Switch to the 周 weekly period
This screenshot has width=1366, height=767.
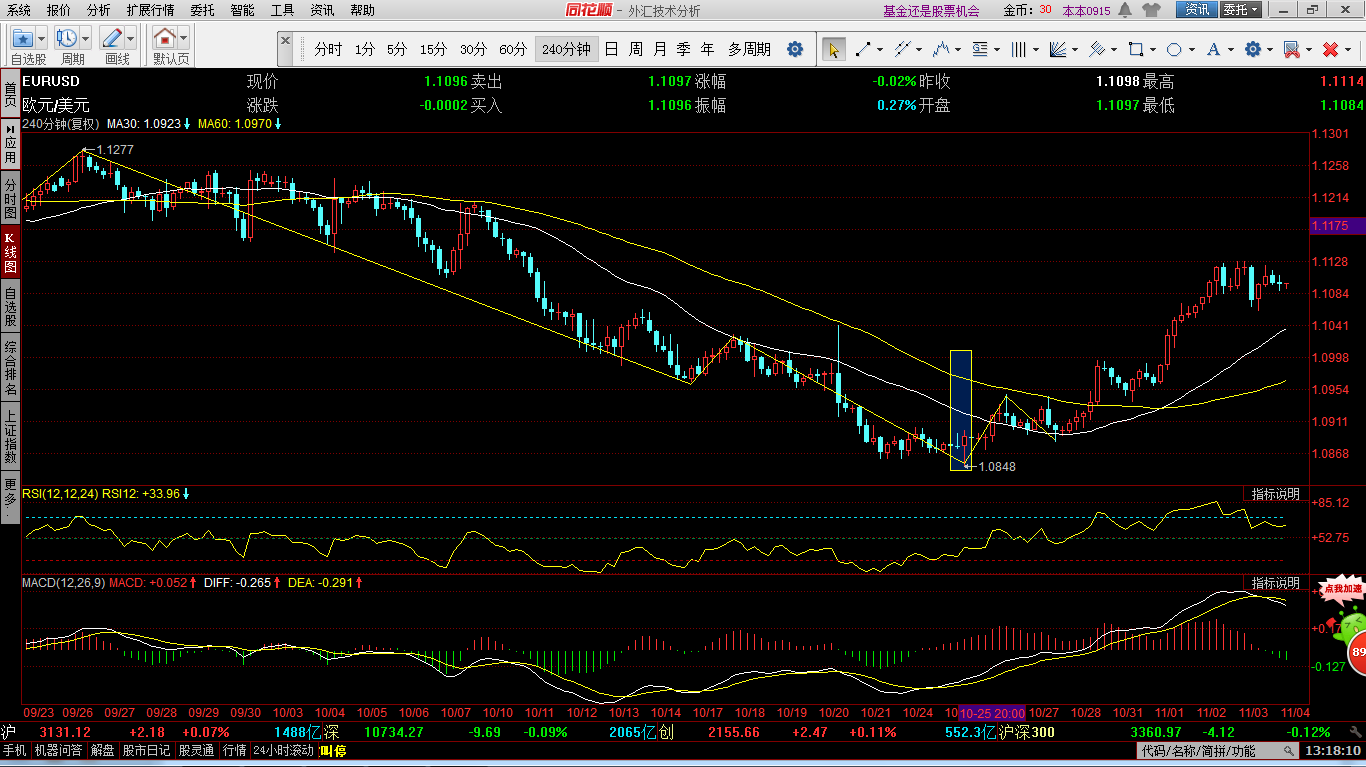pyautogui.click(x=635, y=49)
